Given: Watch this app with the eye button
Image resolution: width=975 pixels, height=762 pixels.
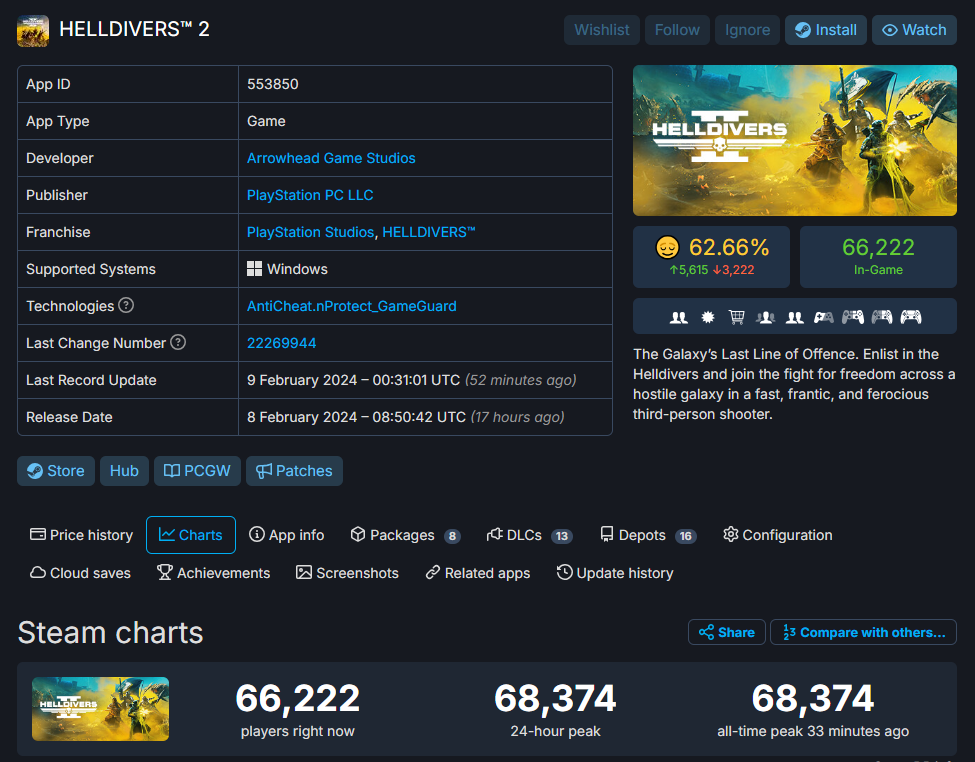Looking at the screenshot, I should 914,30.
